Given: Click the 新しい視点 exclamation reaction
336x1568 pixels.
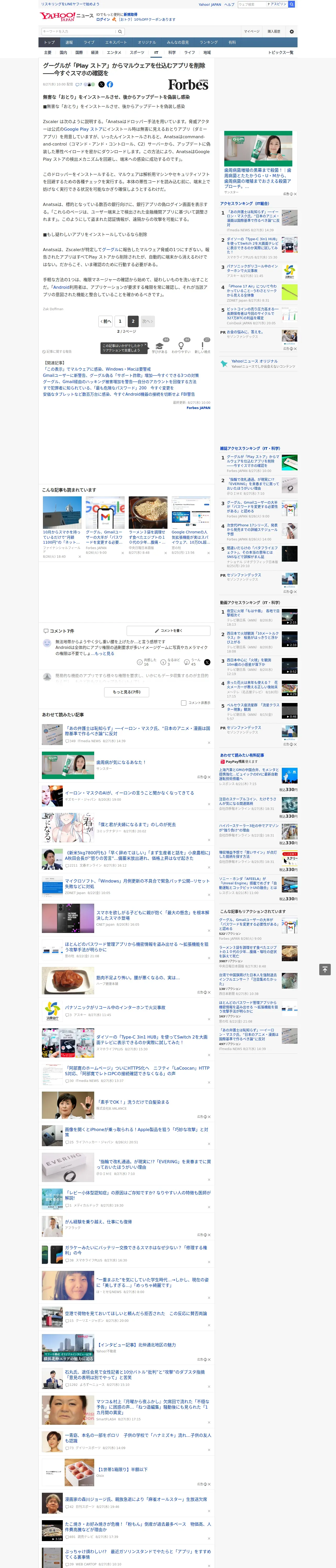Looking at the screenshot, I should 203,347.
